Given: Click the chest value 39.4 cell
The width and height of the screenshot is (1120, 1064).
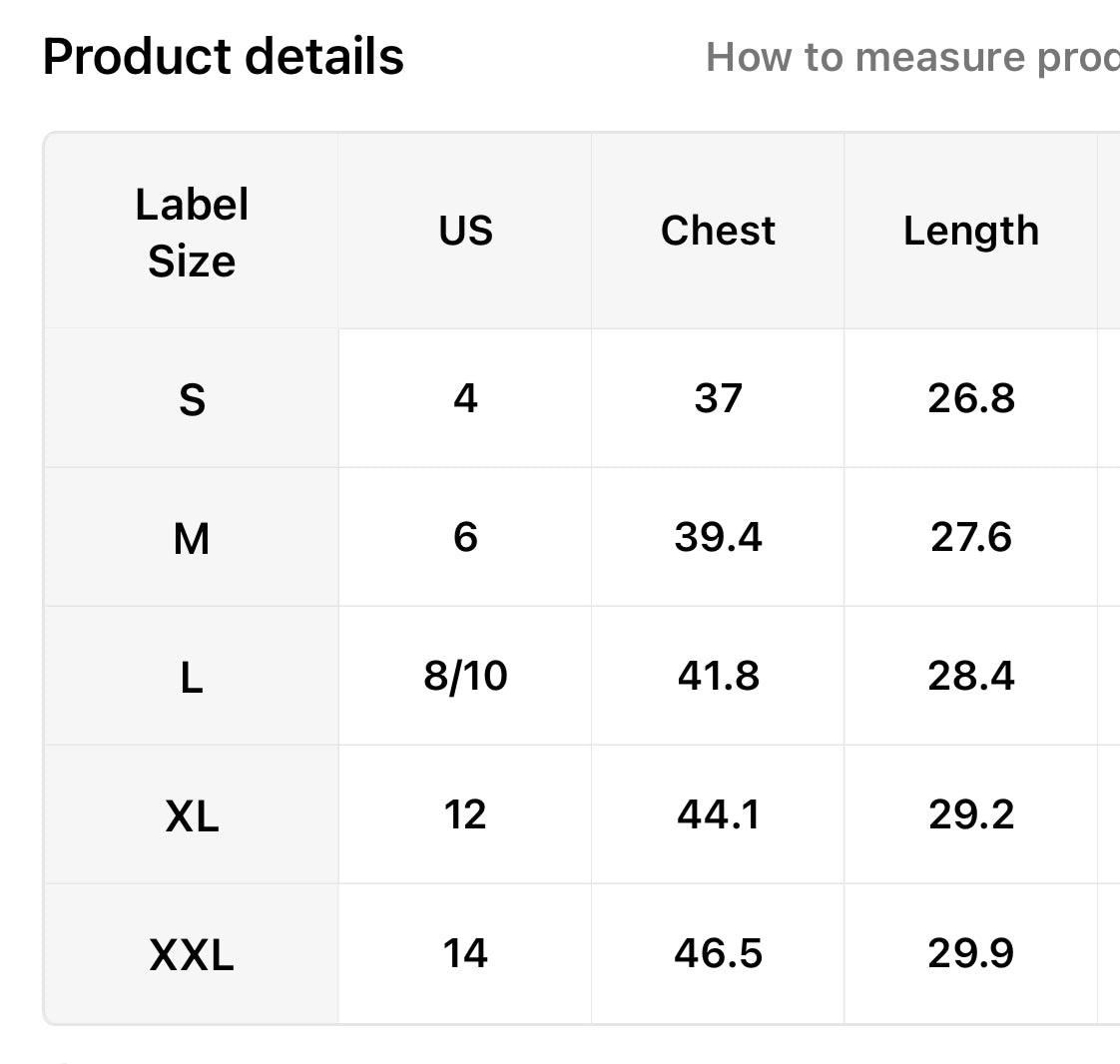Looking at the screenshot, I should click(x=718, y=537).
